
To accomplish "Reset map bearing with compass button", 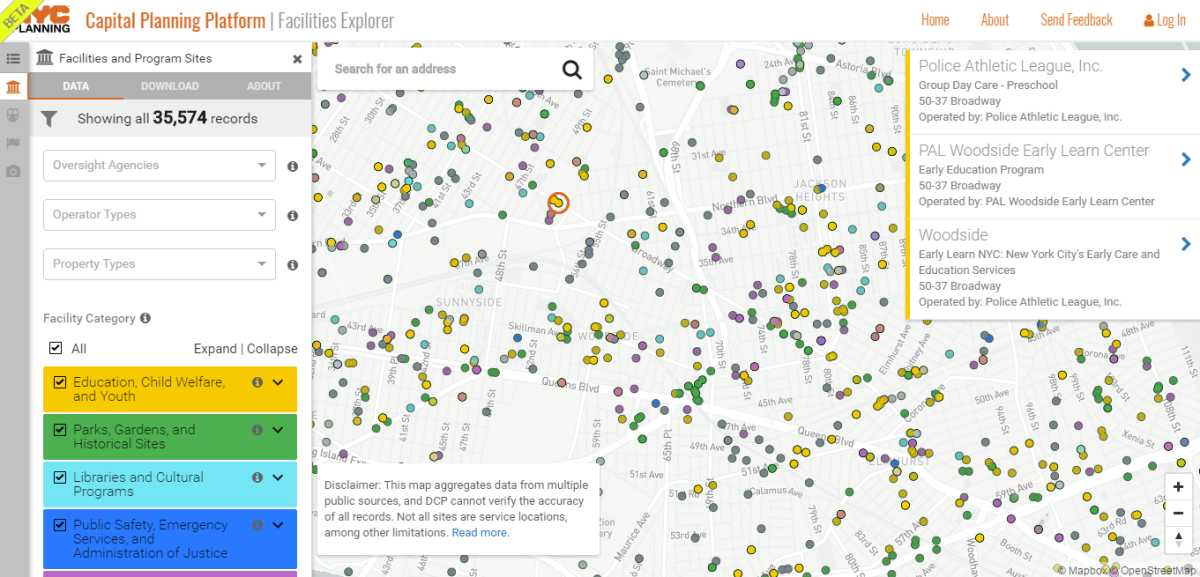I will pos(1178,538).
